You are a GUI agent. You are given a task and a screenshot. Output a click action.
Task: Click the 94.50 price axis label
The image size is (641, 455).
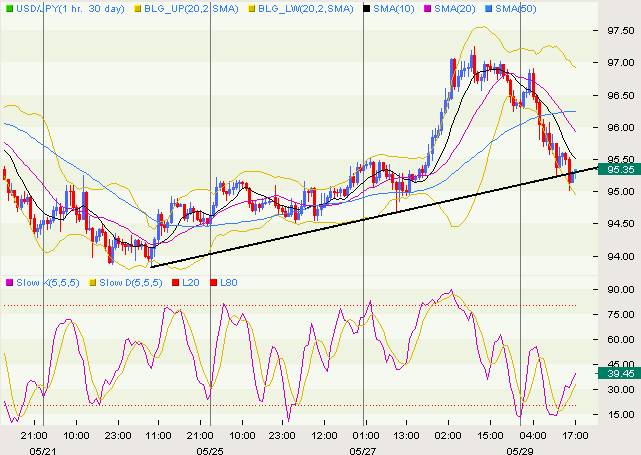pyautogui.click(x=621, y=224)
